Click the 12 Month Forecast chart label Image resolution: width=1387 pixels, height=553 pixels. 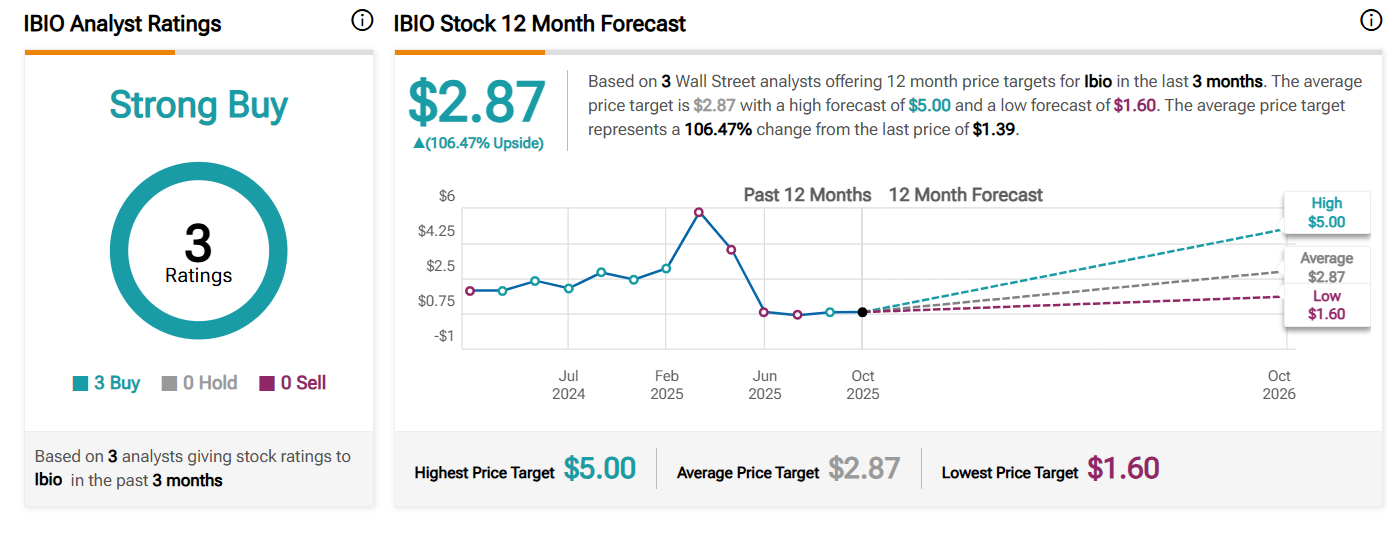(965, 195)
